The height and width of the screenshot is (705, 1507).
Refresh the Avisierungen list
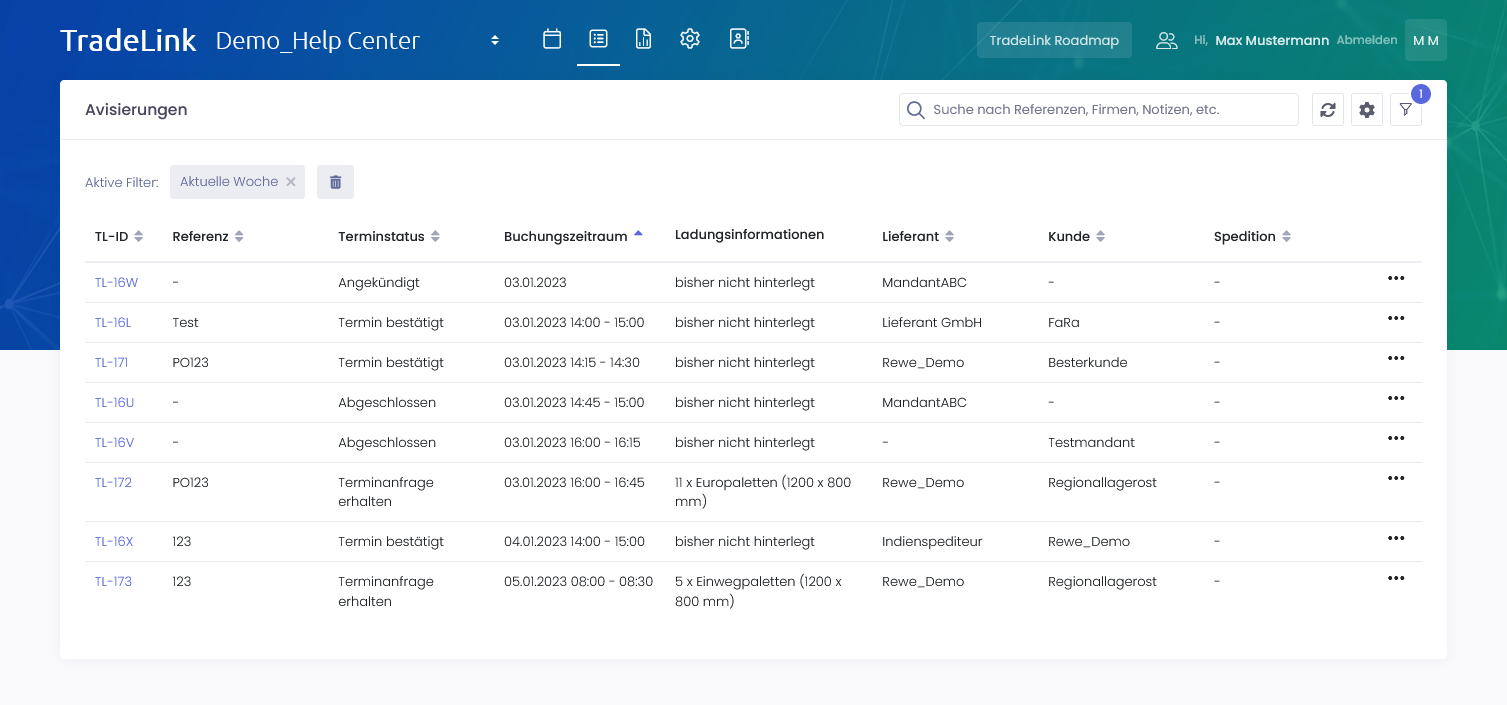[1328, 110]
